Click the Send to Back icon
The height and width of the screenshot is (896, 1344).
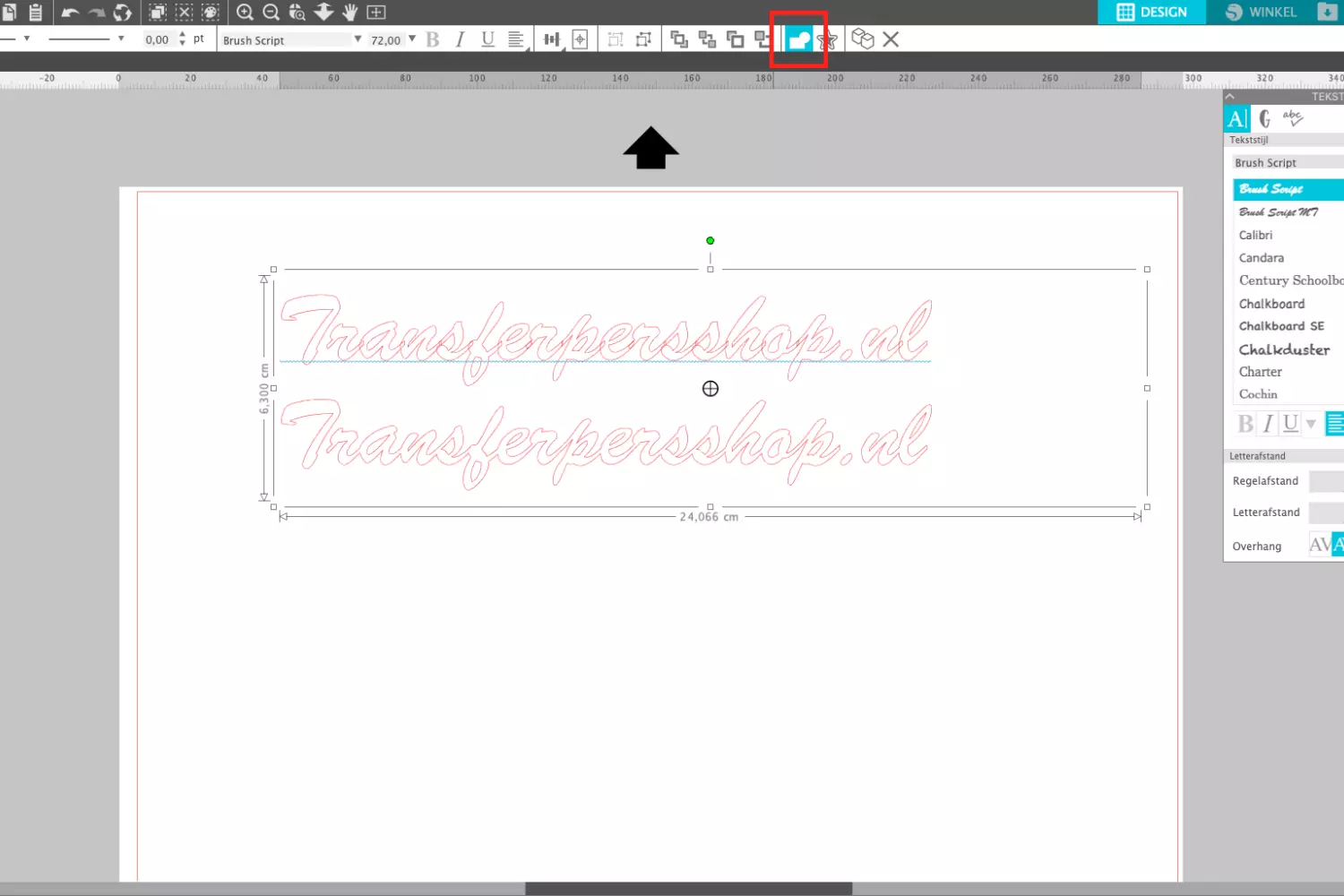click(707, 39)
